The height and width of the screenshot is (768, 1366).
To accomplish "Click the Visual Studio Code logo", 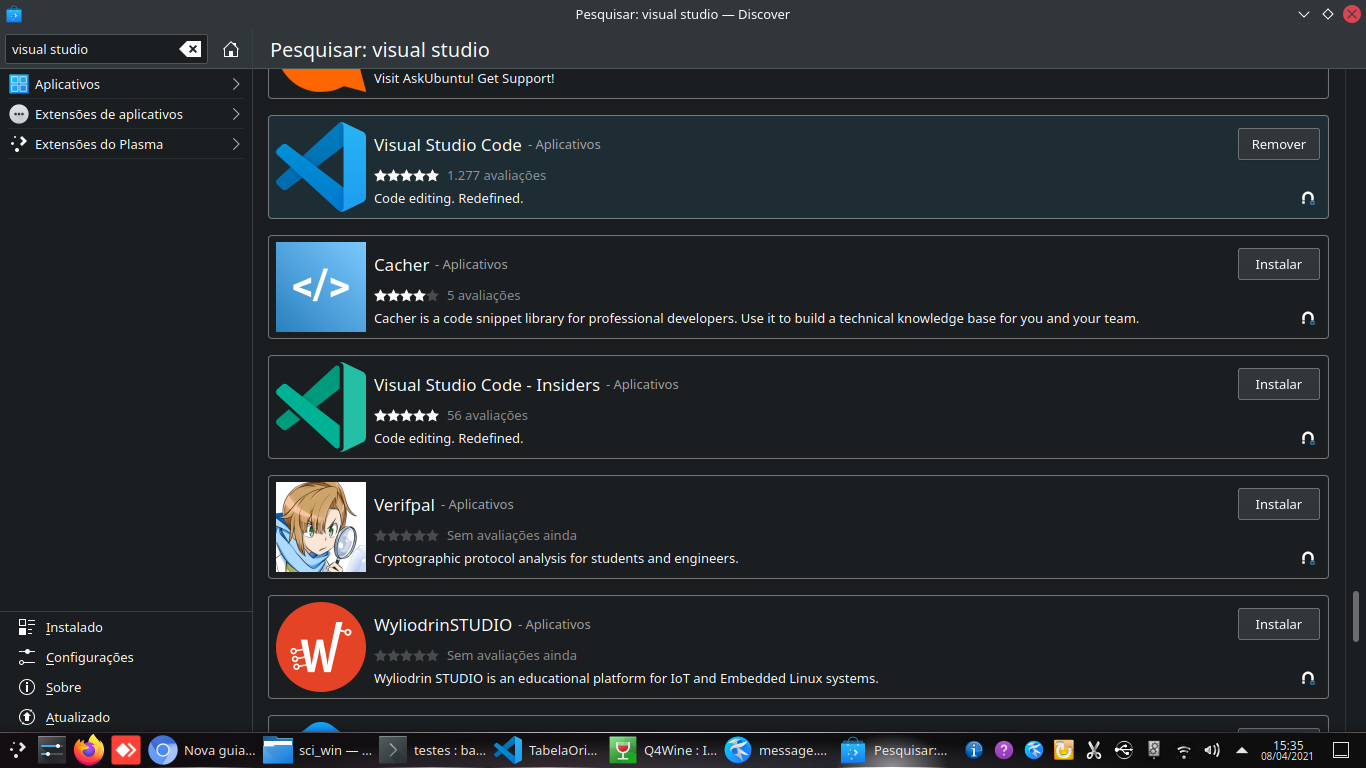I will [321, 167].
